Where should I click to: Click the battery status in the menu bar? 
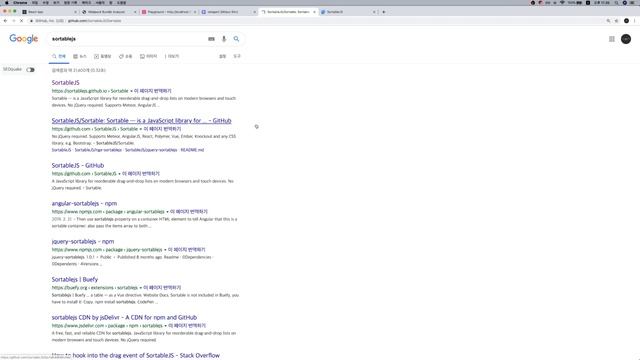pos(575,2)
